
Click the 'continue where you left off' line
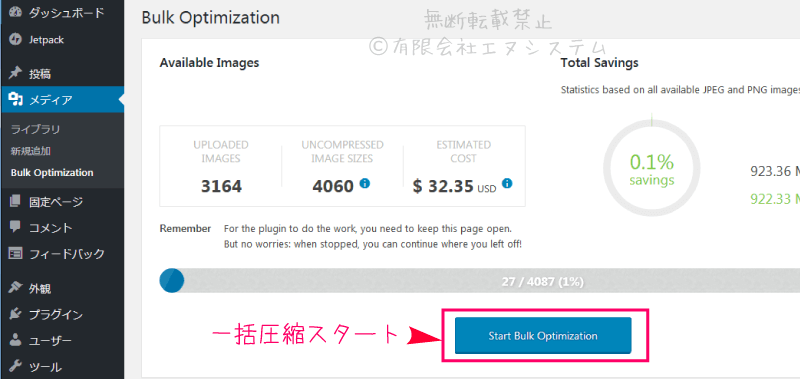pyautogui.click(x=373, y=244)
